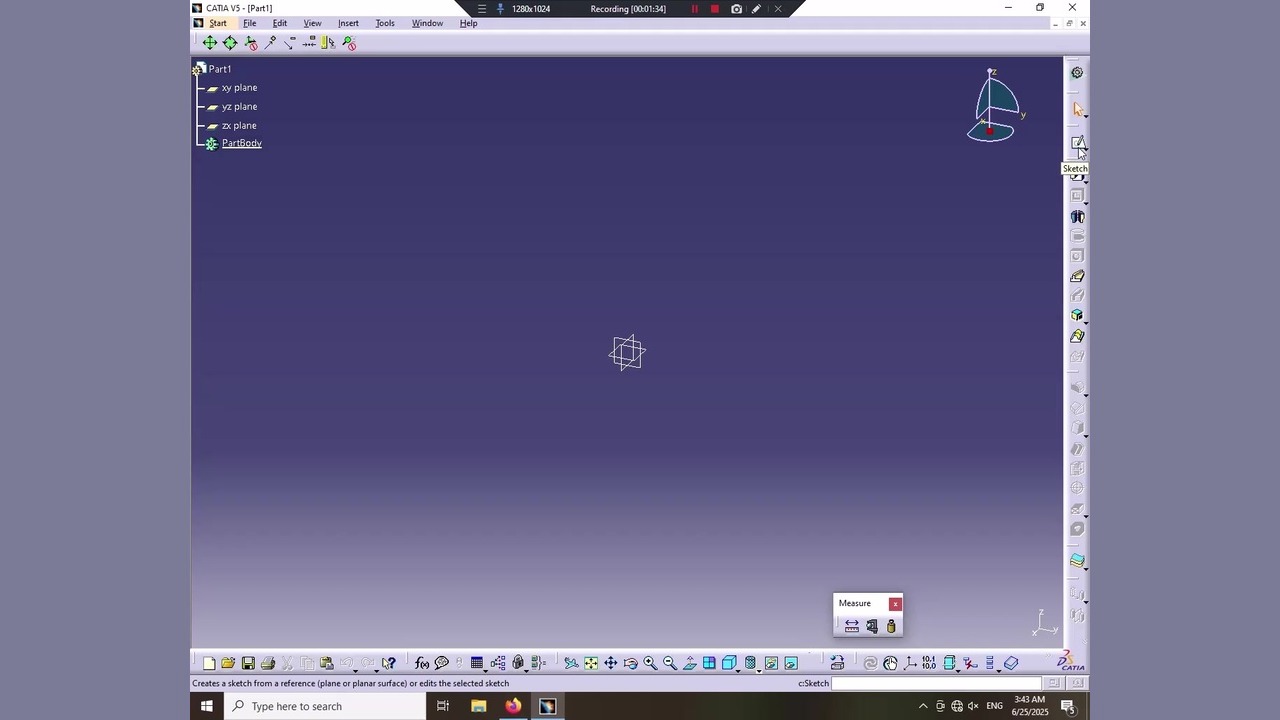
Task: Open the File menu
Action: [250, 23]
